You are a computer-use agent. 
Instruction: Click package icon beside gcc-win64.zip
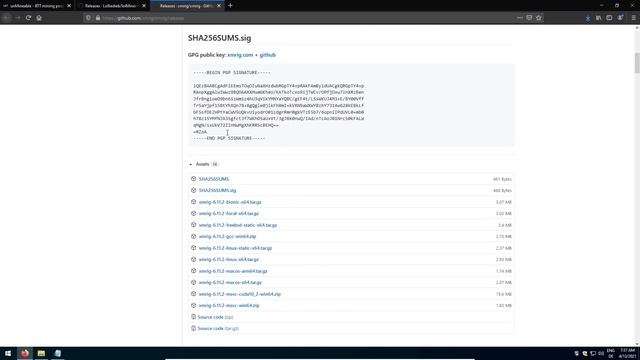click(193, 236)
